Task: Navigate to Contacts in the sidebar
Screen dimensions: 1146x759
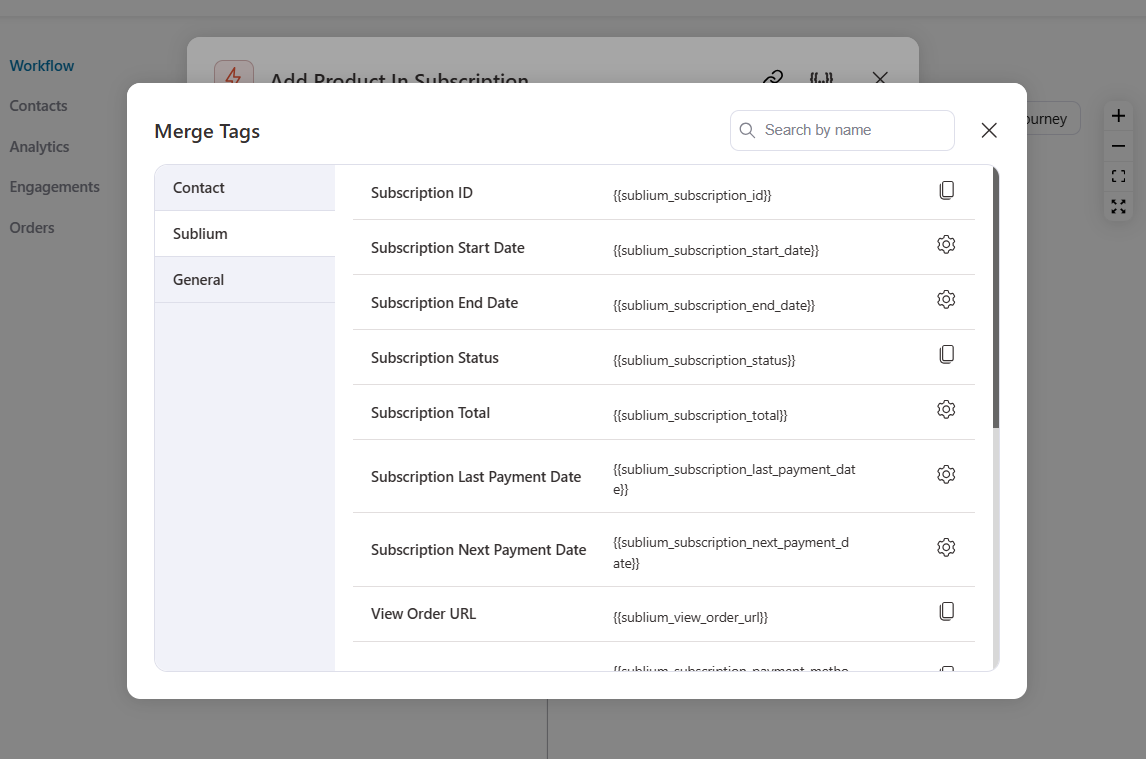Action: point(38,105)
